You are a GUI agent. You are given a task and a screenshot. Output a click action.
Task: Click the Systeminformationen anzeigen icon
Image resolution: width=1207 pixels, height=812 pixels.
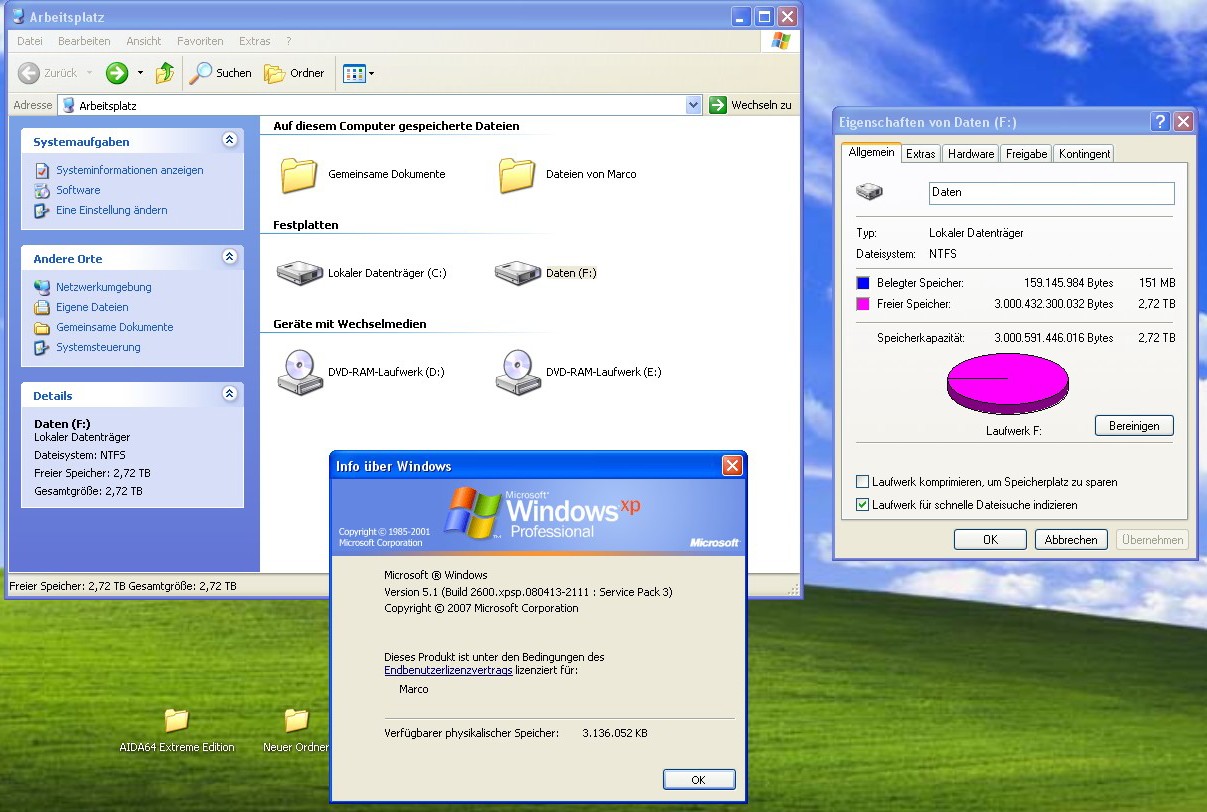[42, 171]
